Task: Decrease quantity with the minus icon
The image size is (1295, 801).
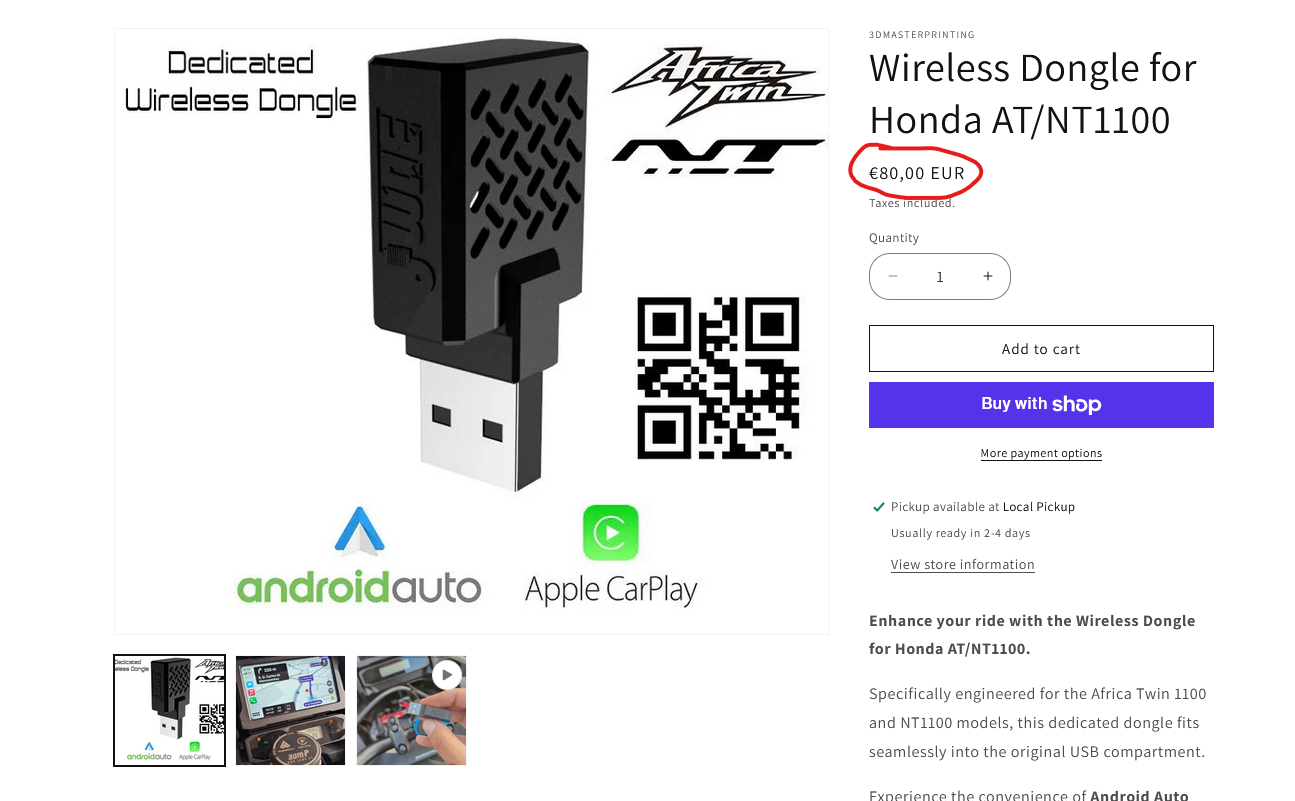Action: pyautogui.click(x=893, y=277)
